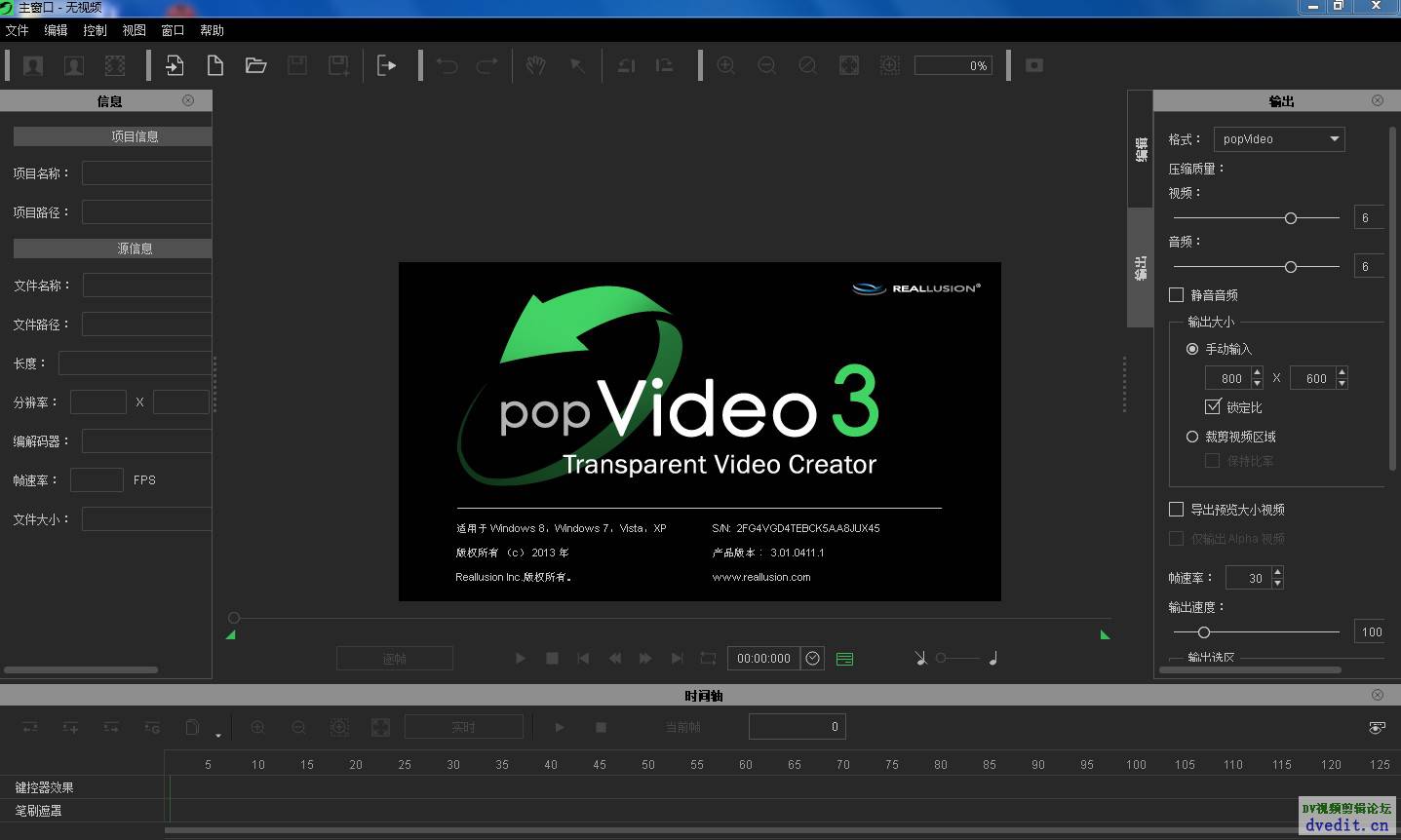
Task: Click the export arrow icon in toolbar
Action: click(x=387, y=65)
